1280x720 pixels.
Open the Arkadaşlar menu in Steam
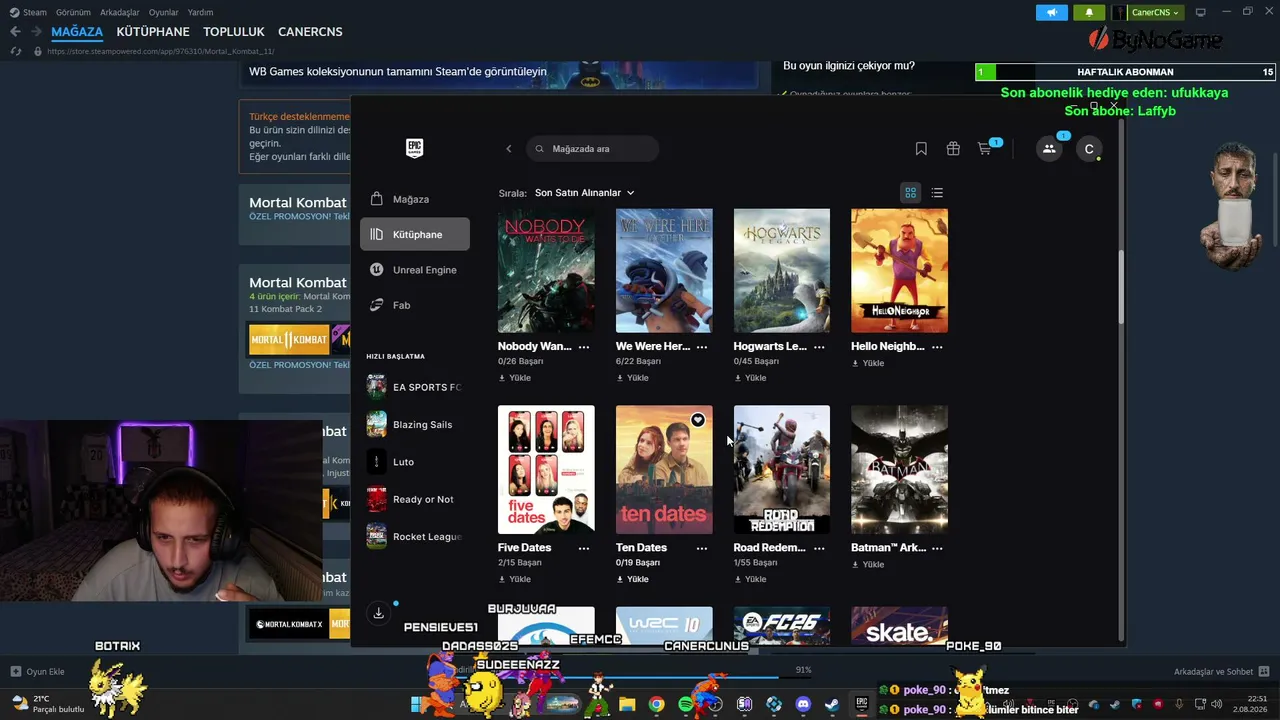[120, 12]
